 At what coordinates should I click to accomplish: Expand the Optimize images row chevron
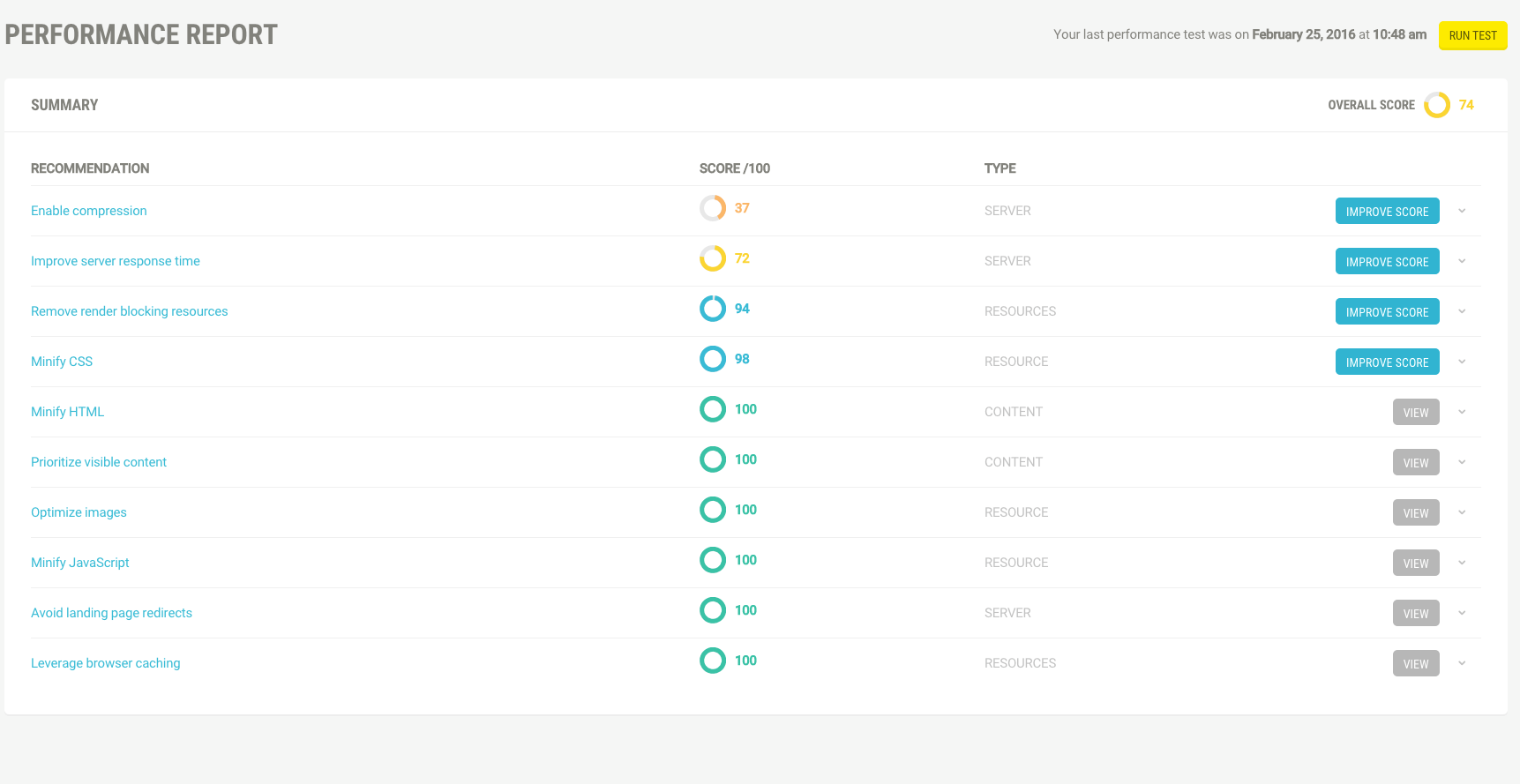point(1462,512)
